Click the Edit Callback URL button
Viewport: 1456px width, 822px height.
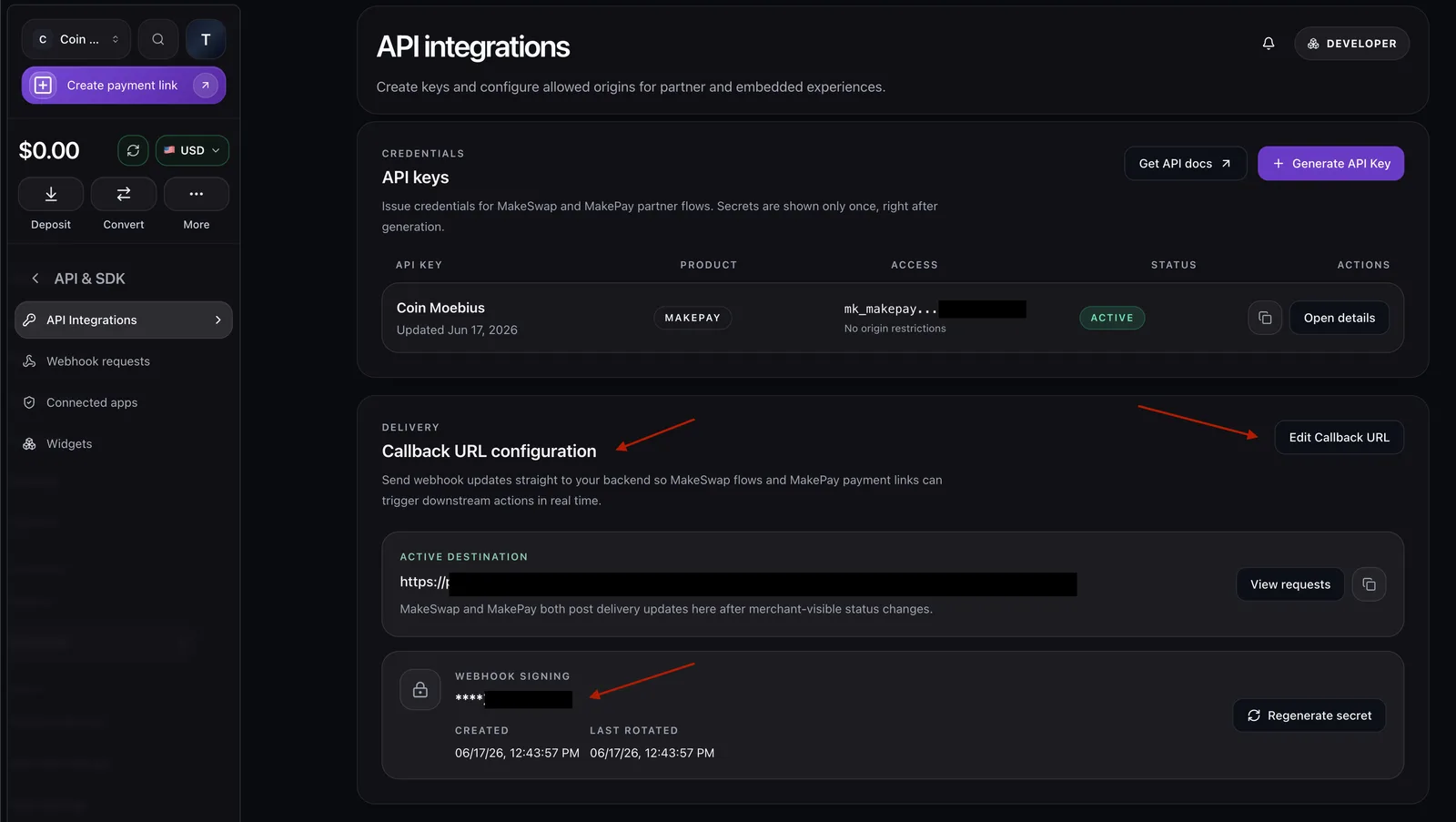(1339, 437)
